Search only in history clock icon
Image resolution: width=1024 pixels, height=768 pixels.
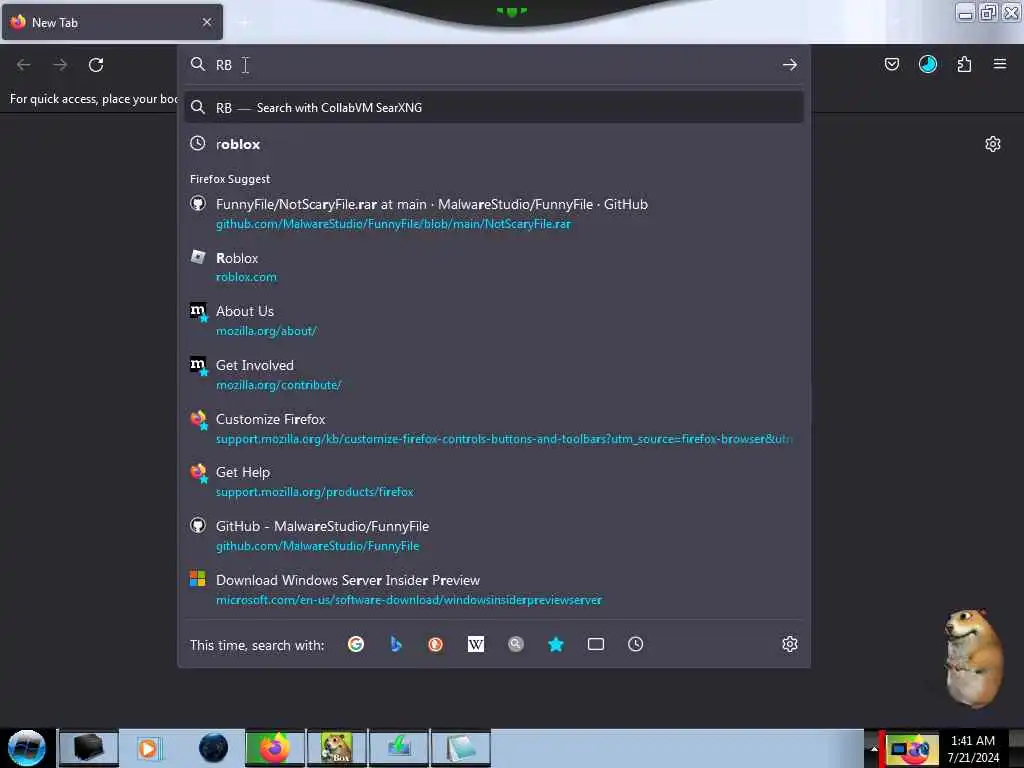click(x=635, y=645)
